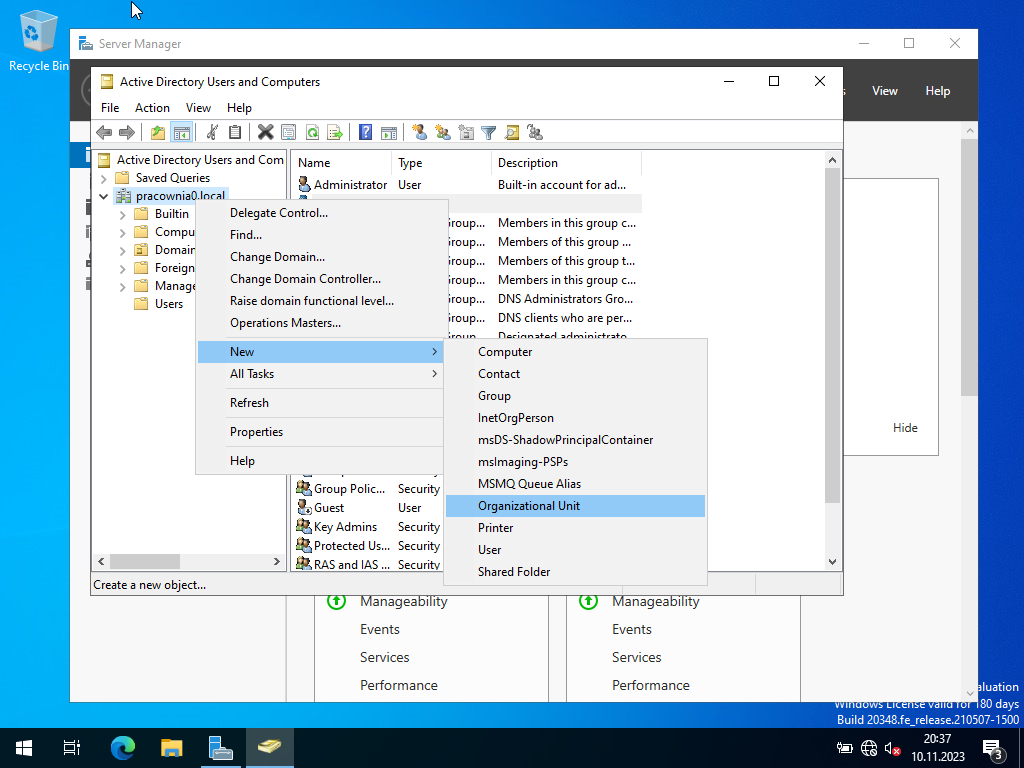Click Hide in the Server Manager window
The height and width of the screenshot is (768, 1024).
[x=905, y=428]
